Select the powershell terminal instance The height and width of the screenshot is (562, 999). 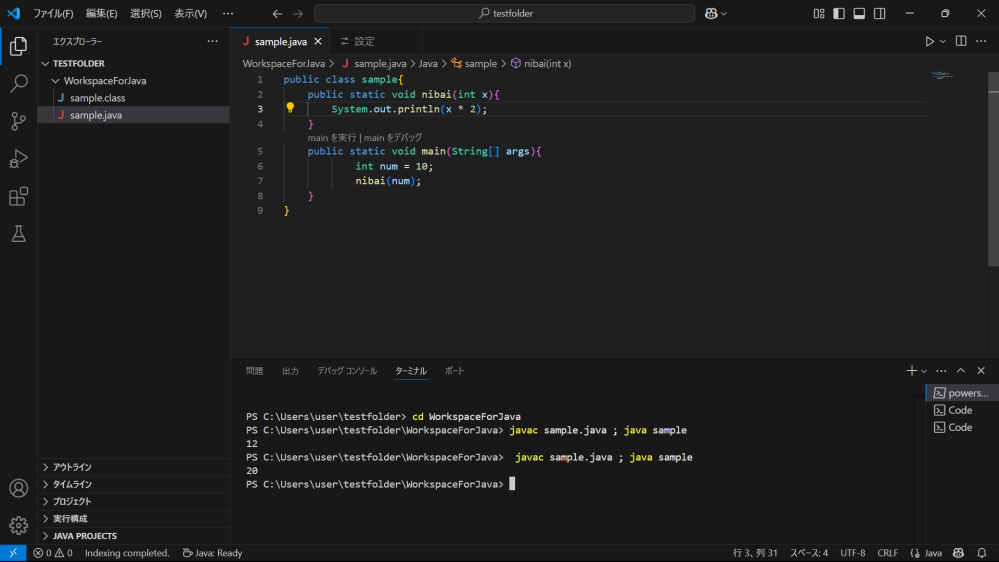pos(962,393)
